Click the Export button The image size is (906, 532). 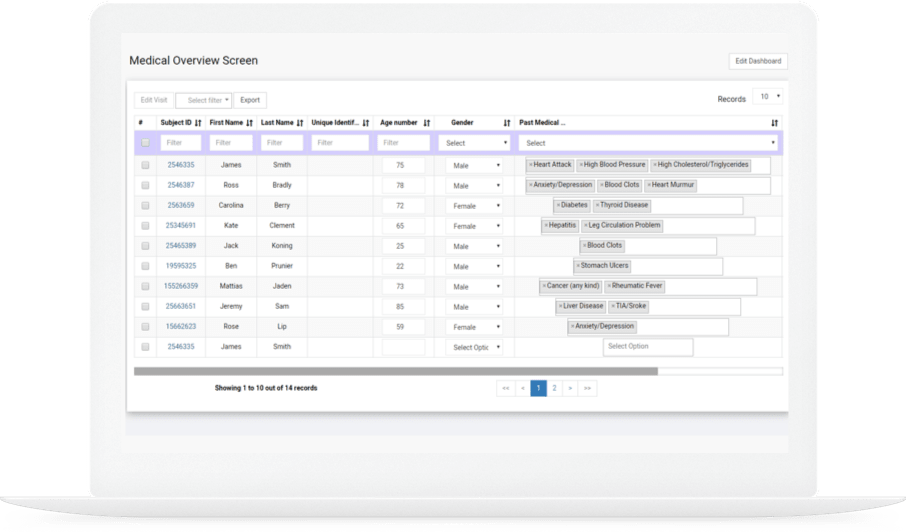tap(250, 100)
